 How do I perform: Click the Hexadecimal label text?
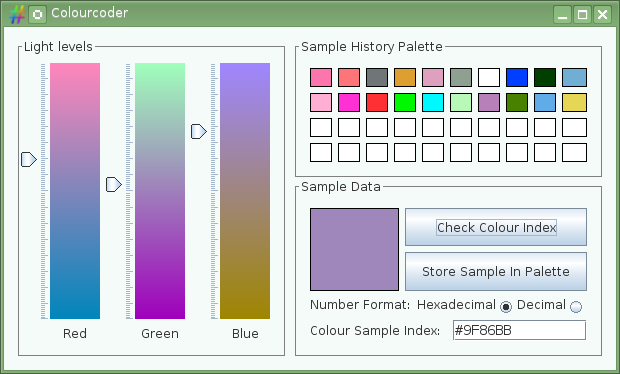pos(456,305)
